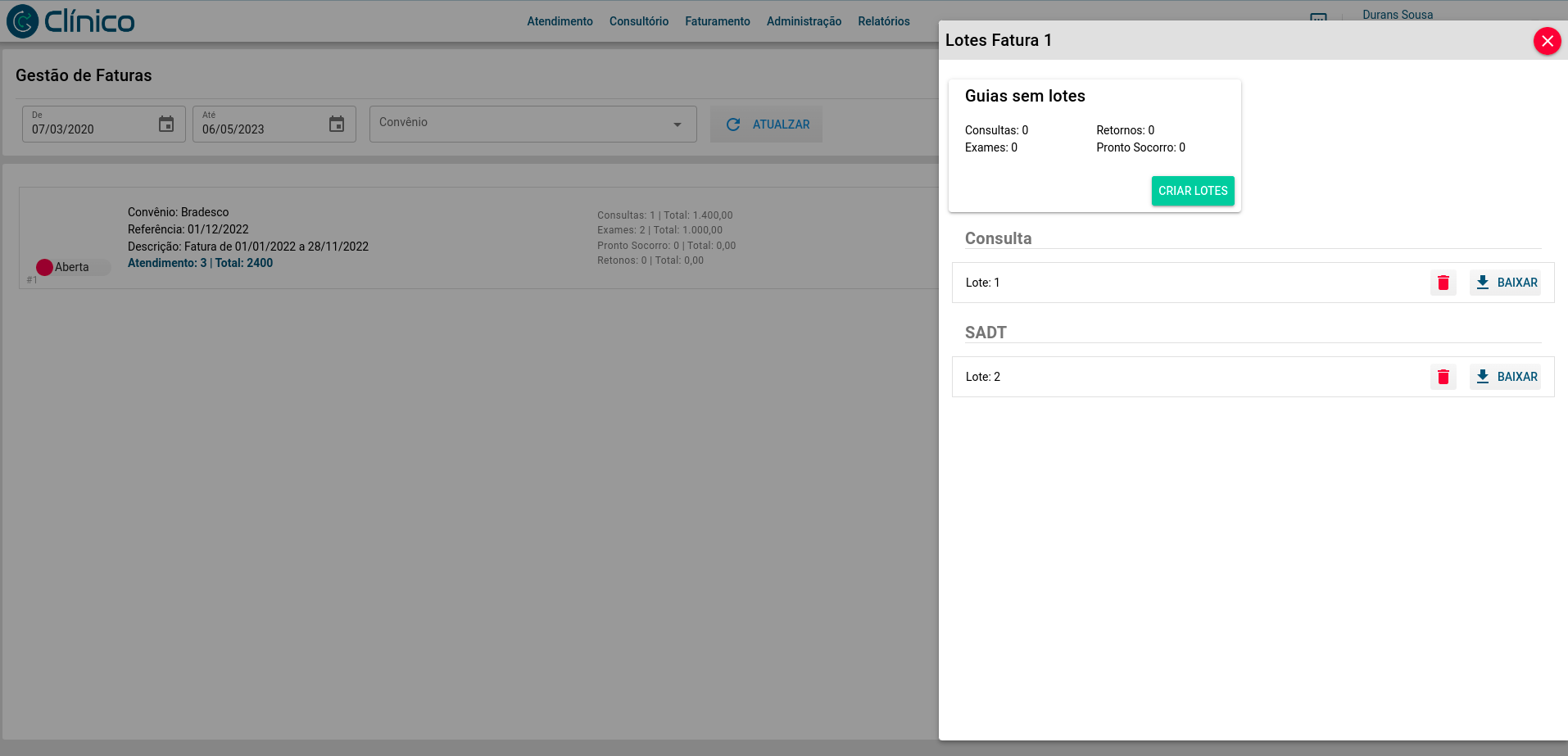
Task: Click the Até date input field
Action: click(256, 129)
